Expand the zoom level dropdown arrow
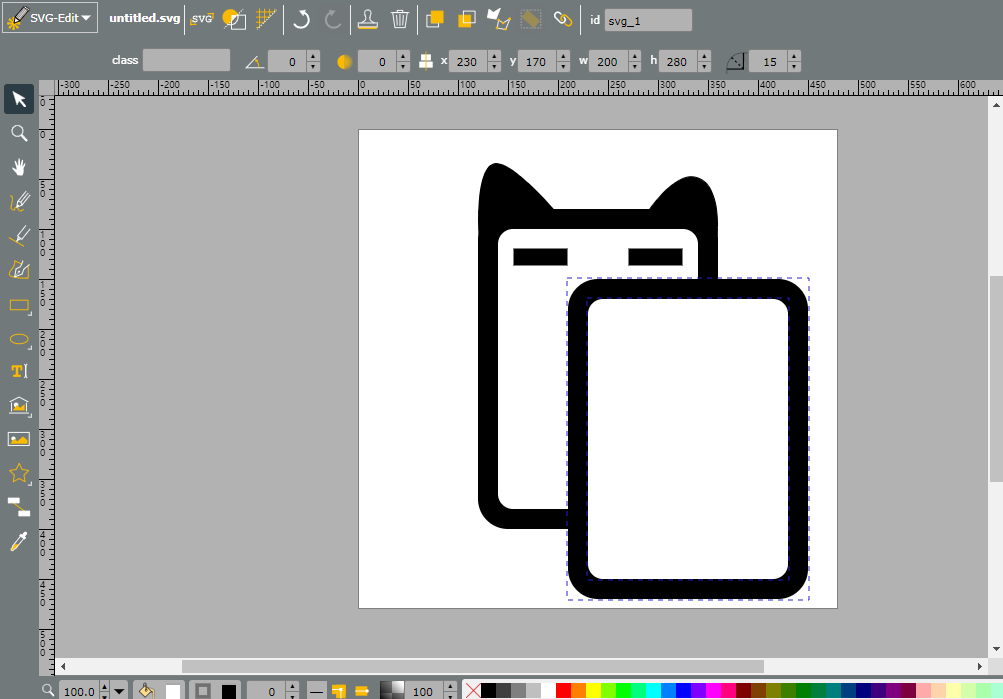This screenshot has width=1003, height=699. coord(119,691)
